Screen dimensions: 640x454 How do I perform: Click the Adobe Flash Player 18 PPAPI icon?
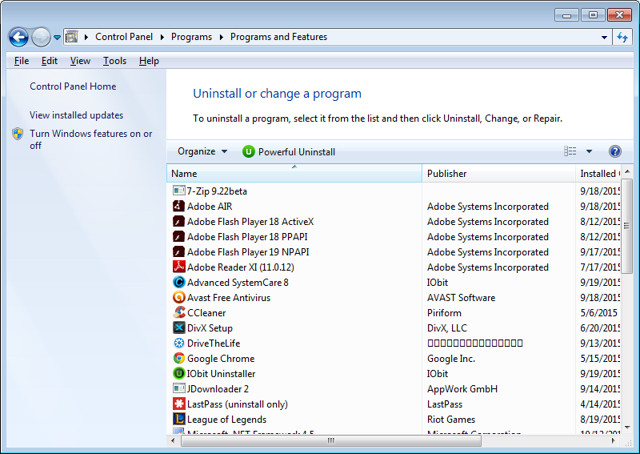179,236
